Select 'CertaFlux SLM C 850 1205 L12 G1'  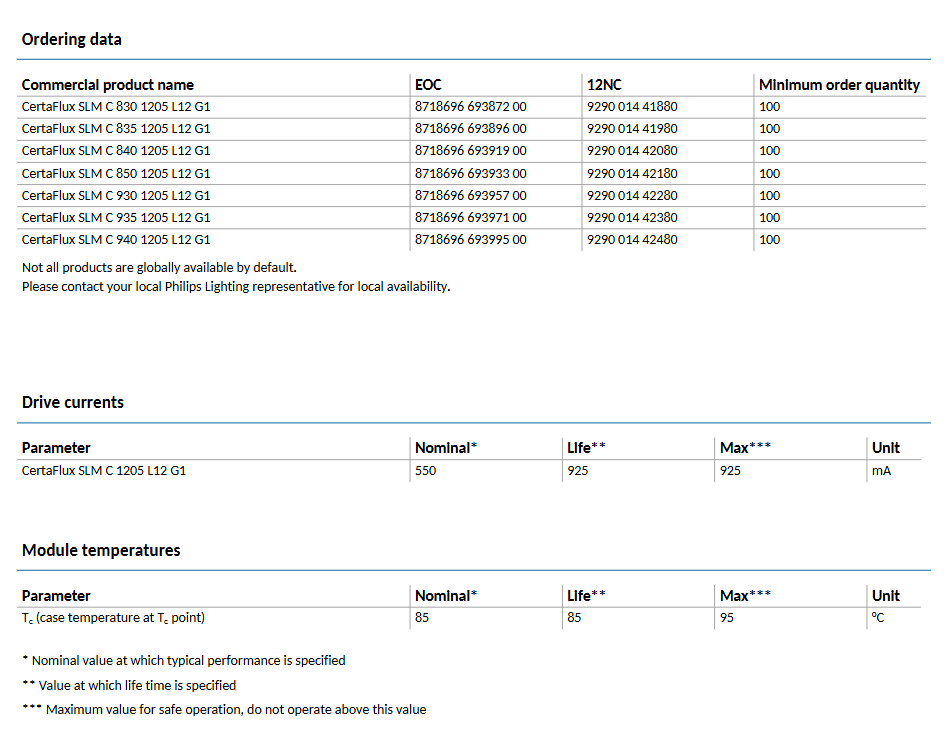click(x=116, y=173)
